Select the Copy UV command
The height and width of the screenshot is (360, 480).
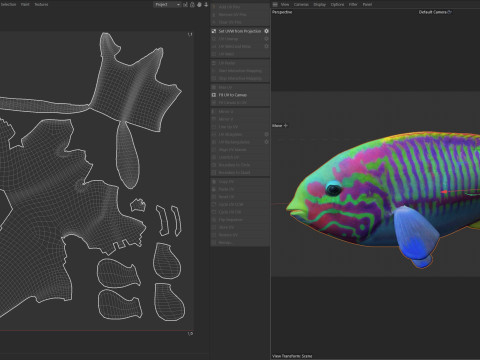pyautogui.click(x=240, y=182)
